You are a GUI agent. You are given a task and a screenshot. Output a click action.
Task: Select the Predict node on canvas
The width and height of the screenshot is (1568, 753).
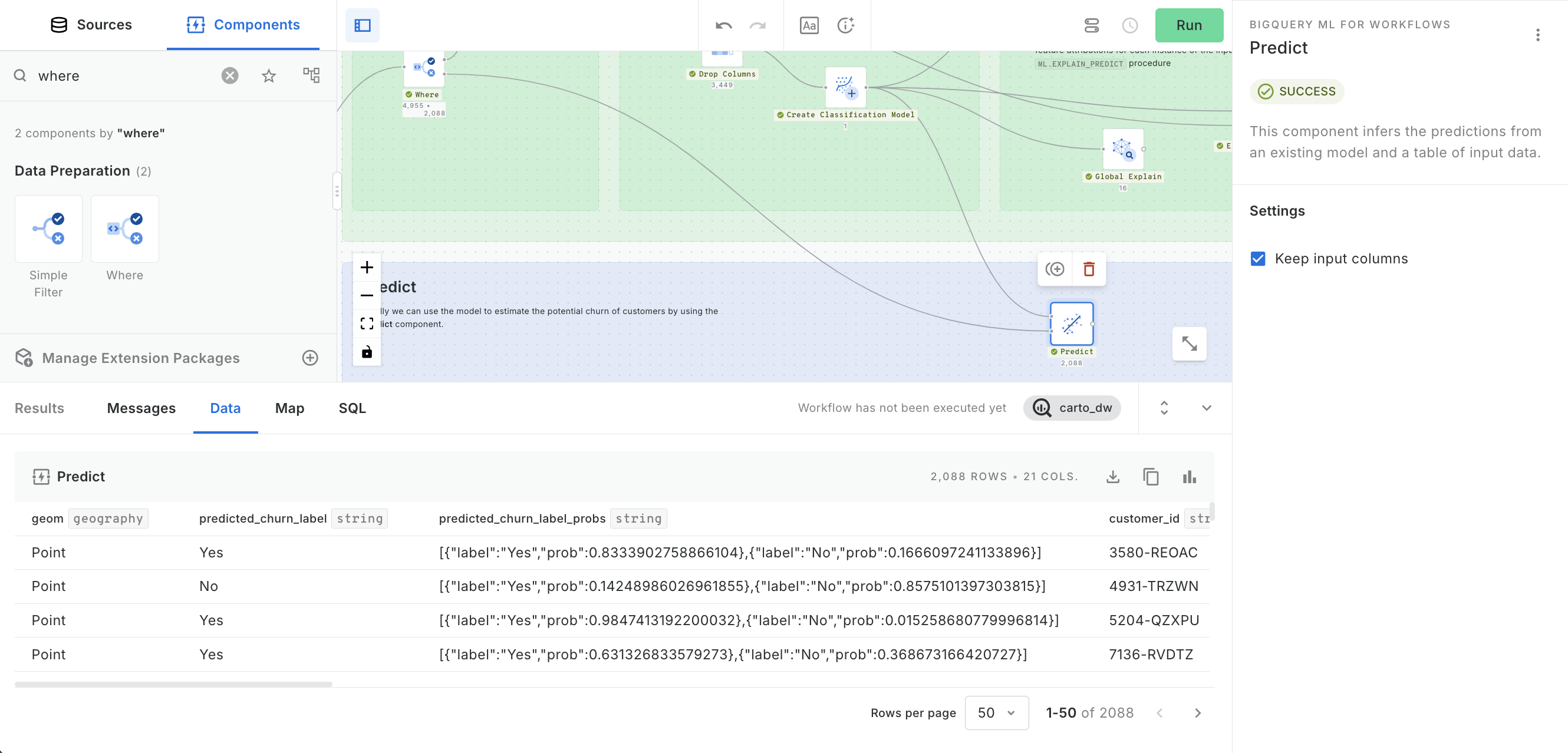pyautogui.click(x=1071, y=323)
